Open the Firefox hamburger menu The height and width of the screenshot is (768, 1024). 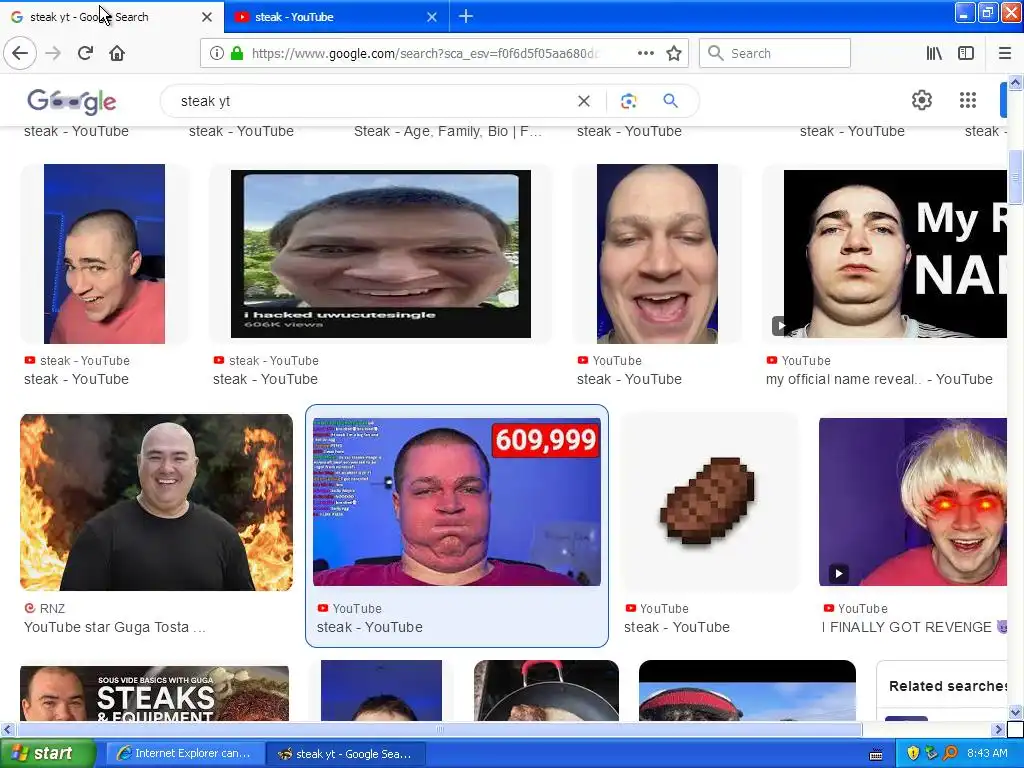(1005, 54)
